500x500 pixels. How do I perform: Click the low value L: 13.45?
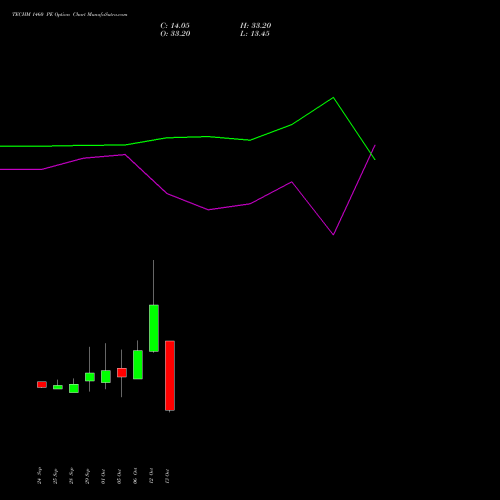pyautogui.click(x=255, y=34)
